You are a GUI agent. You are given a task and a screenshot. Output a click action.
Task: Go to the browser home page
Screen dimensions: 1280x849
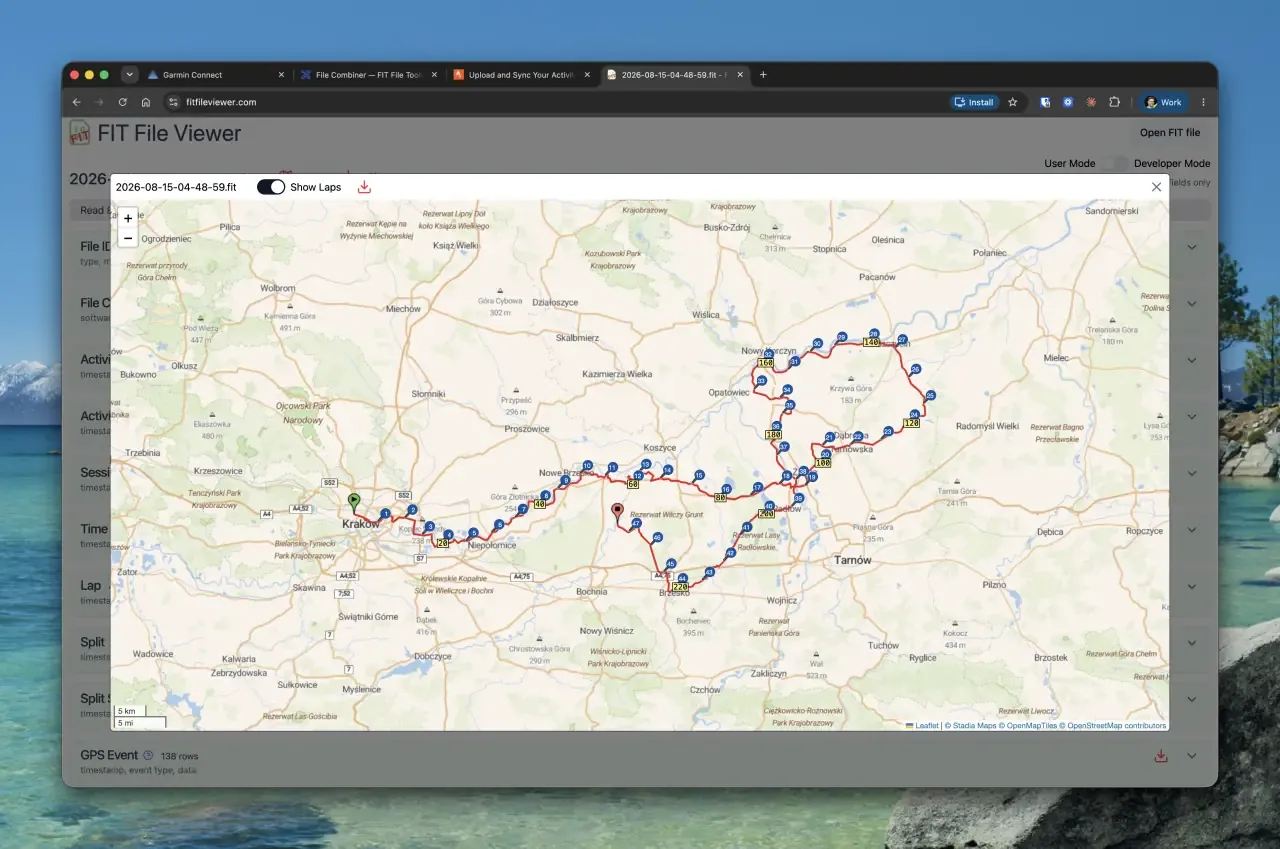pos(146,102)
